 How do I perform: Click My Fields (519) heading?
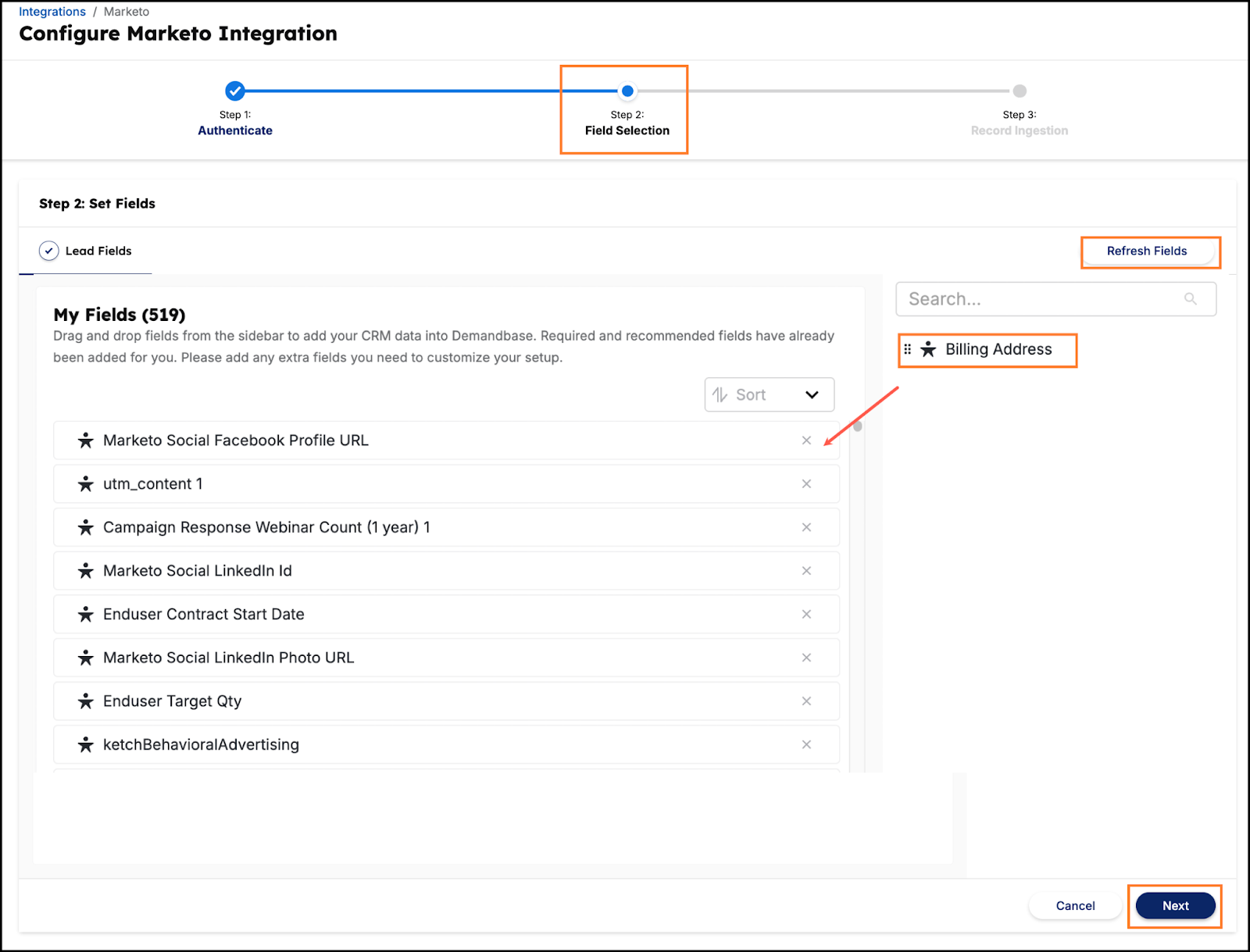tap(120, 315)
